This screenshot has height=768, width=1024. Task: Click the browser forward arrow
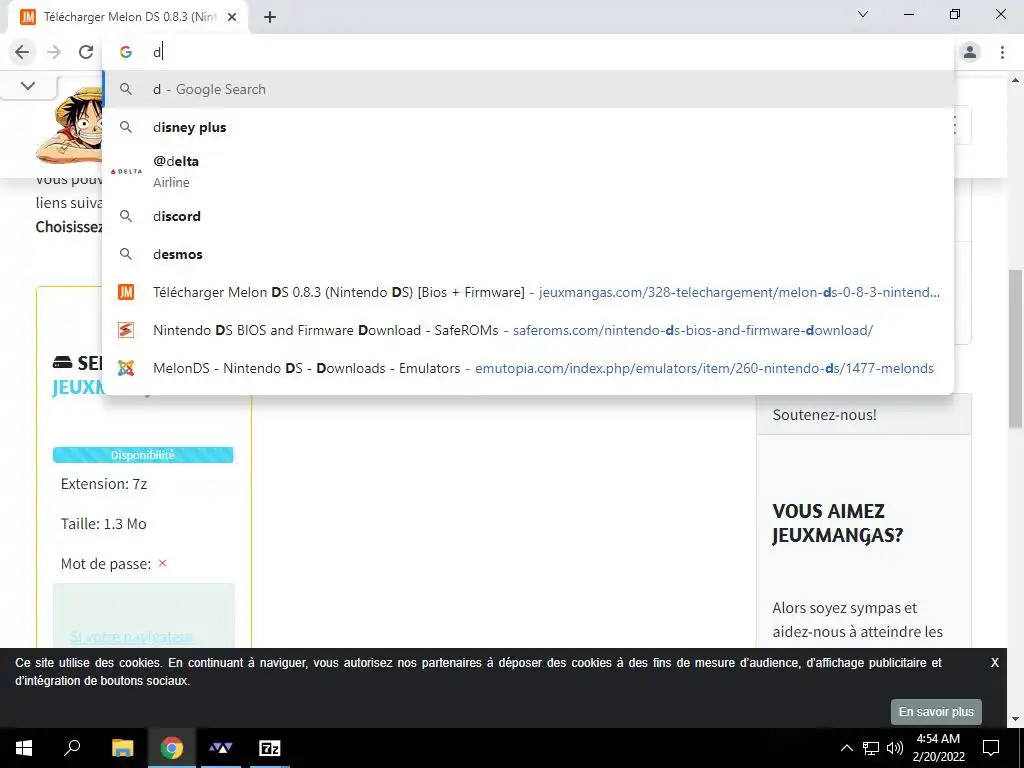point(54,52)
